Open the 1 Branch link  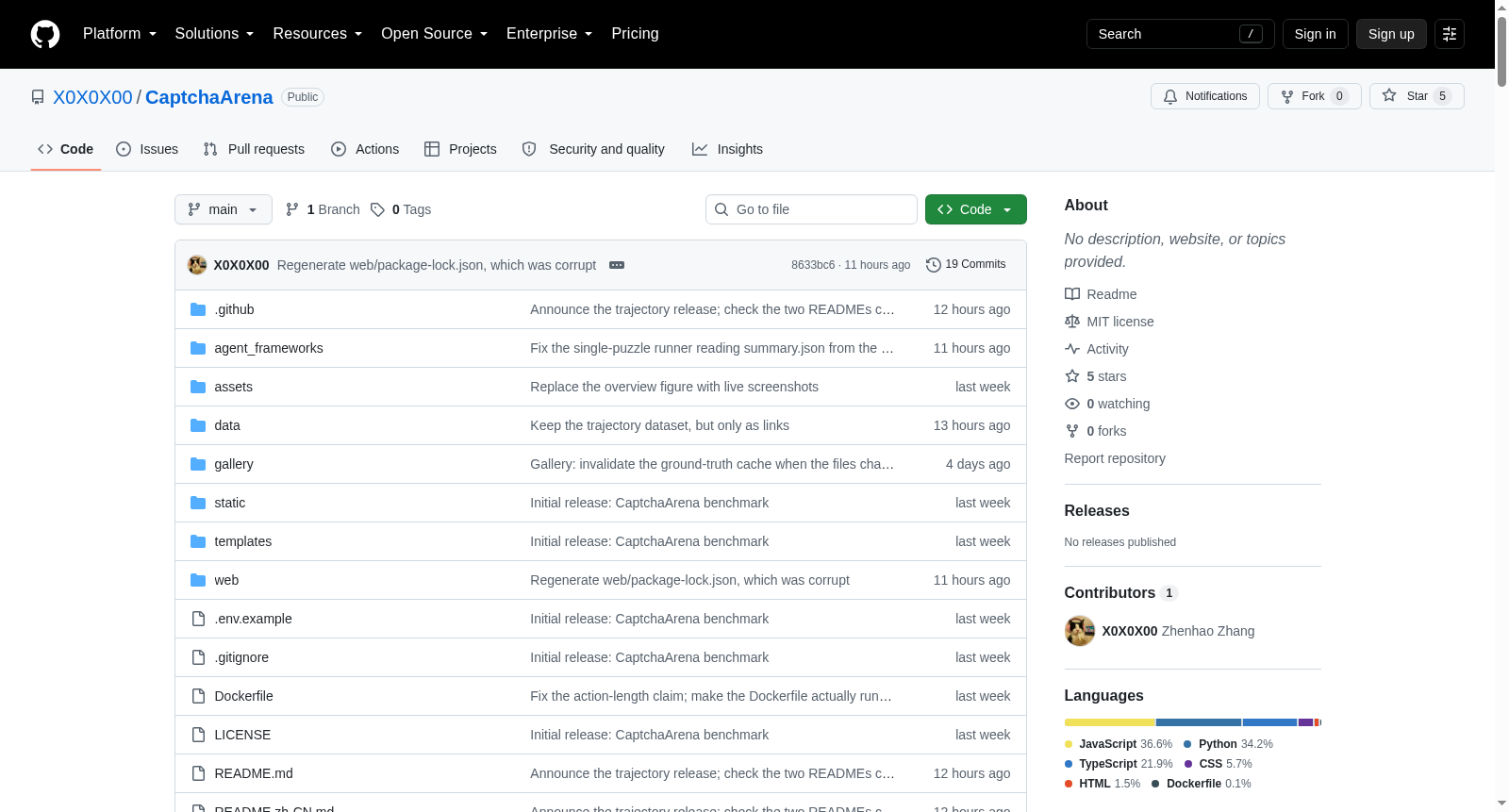(x=323, y=209)
